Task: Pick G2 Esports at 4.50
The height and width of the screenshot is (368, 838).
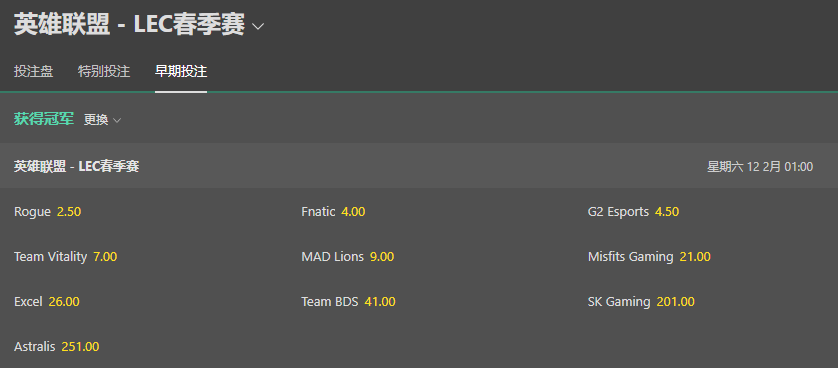Action: click(633, 212)
